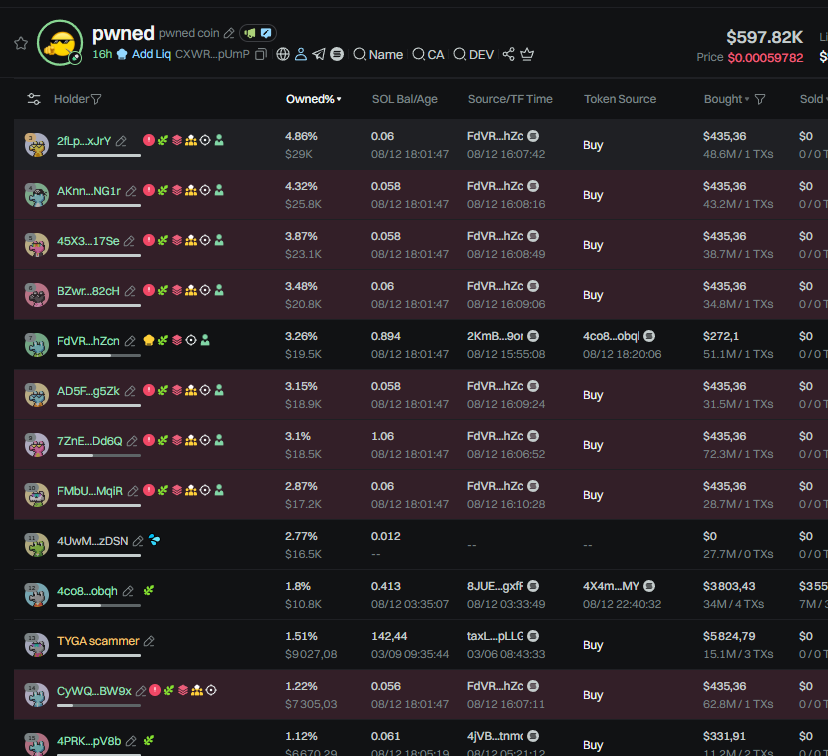Search by DEV wallet
This screenshot has height=756, width=828.
coord(474,54)
